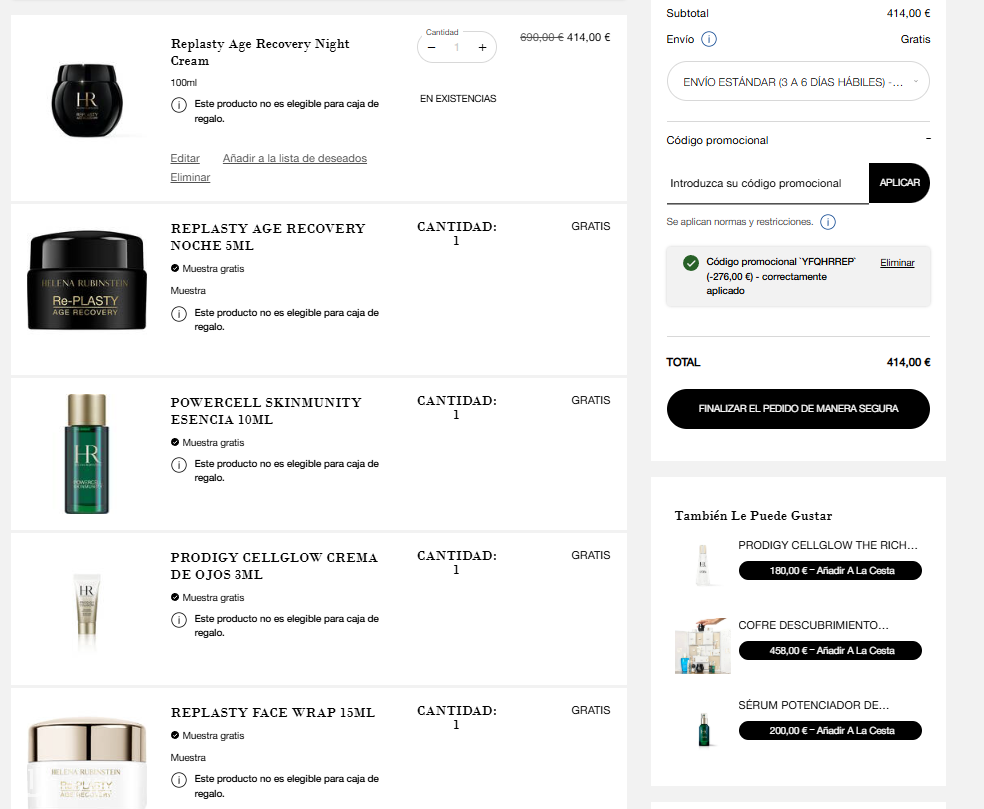The width and height of the screenshot is (984, 809).
Task: Click the info icon under Replasty Age Recovery Noche 5ml
Action: tap(179, 314)
